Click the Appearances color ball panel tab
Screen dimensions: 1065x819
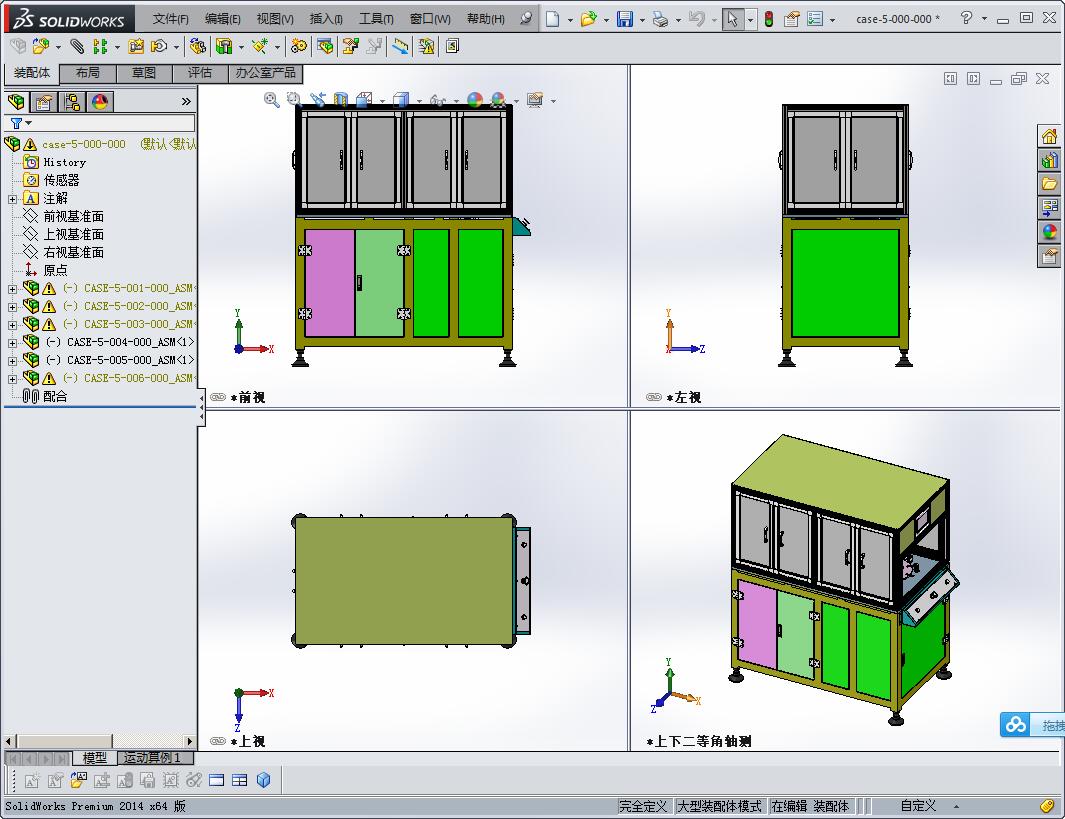click(100, 101)
